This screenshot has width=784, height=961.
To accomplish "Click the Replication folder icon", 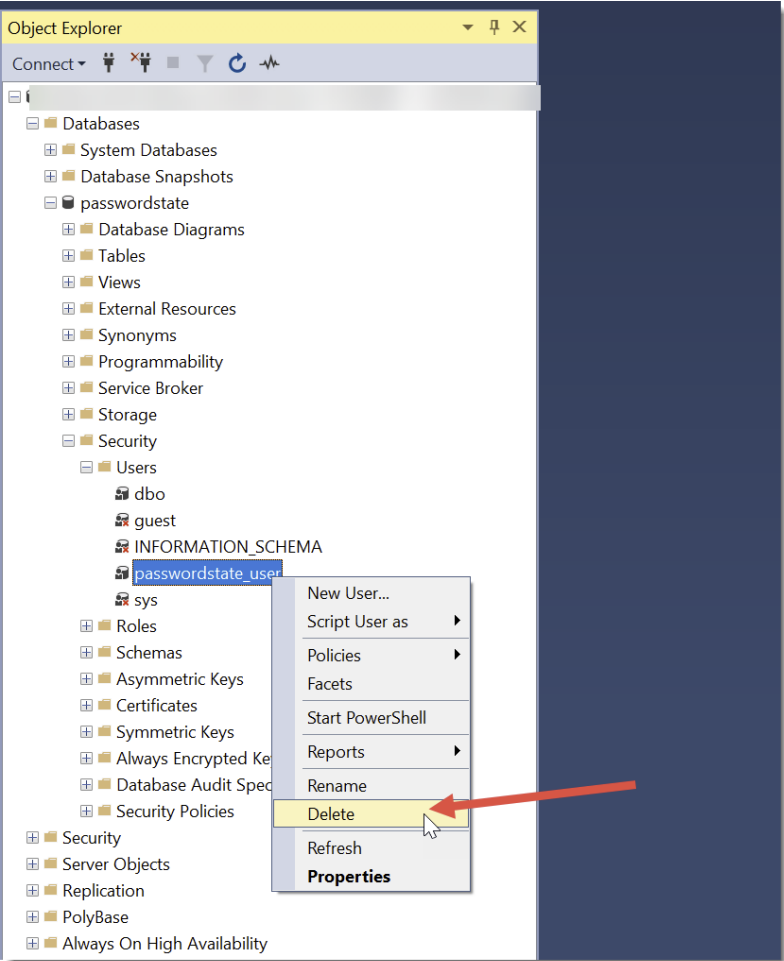I will (51, 890).
